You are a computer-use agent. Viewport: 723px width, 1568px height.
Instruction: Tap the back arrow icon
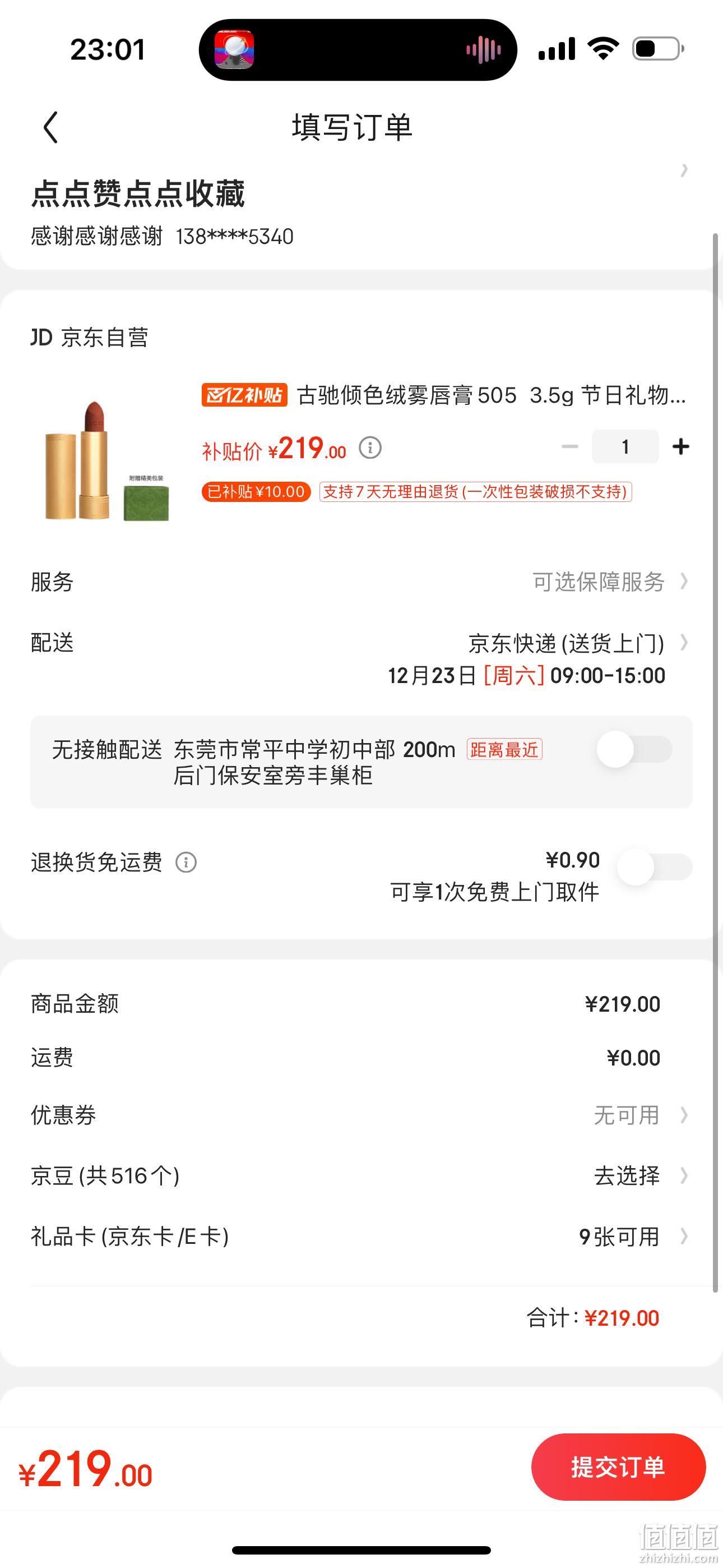pos(51,127)
